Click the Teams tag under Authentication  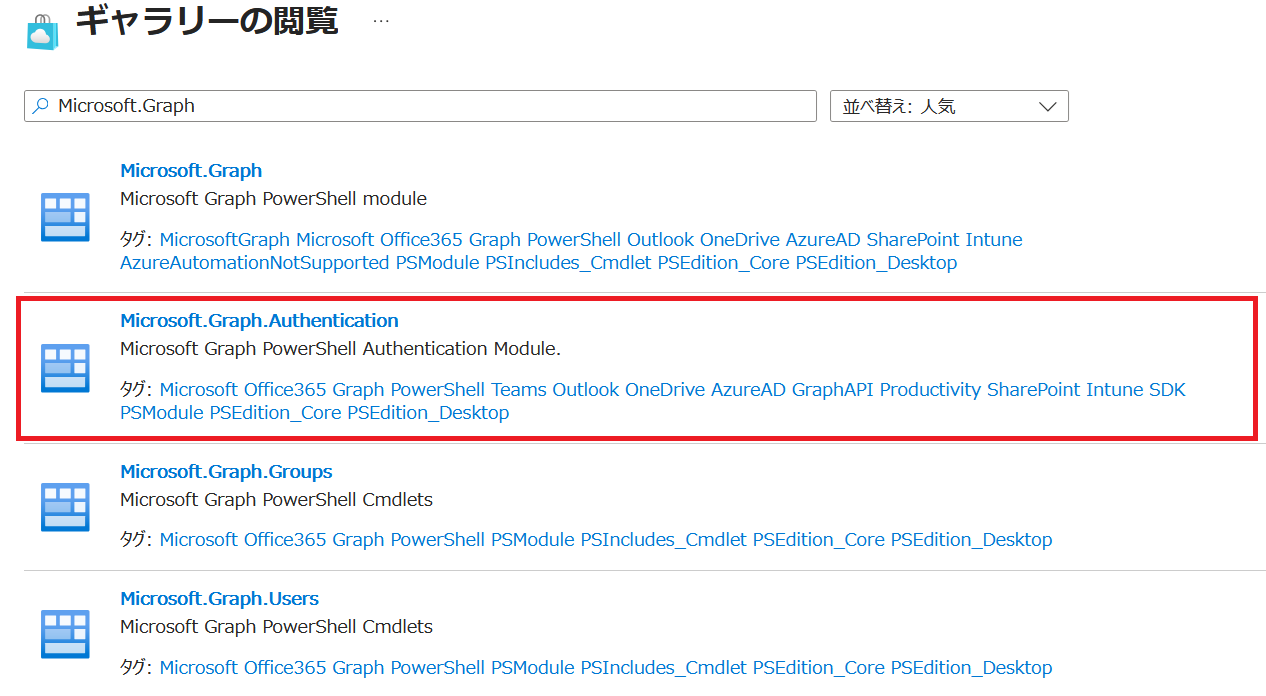pos(518,390)
